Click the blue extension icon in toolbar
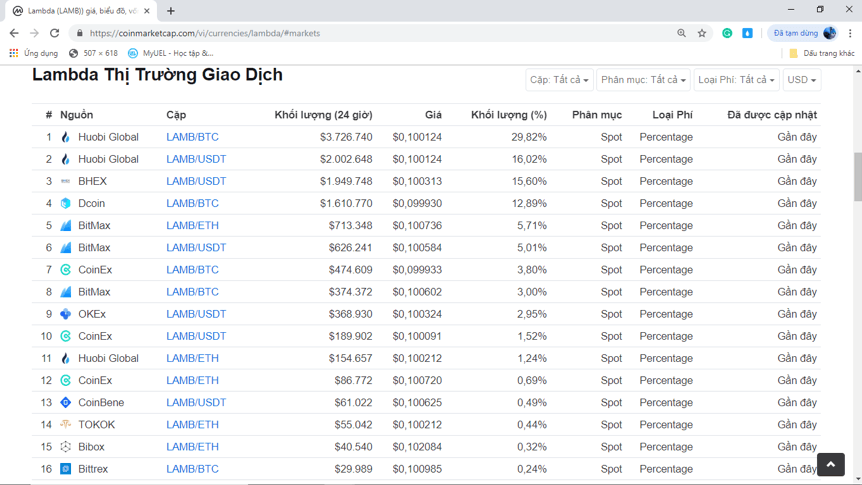 747,33
